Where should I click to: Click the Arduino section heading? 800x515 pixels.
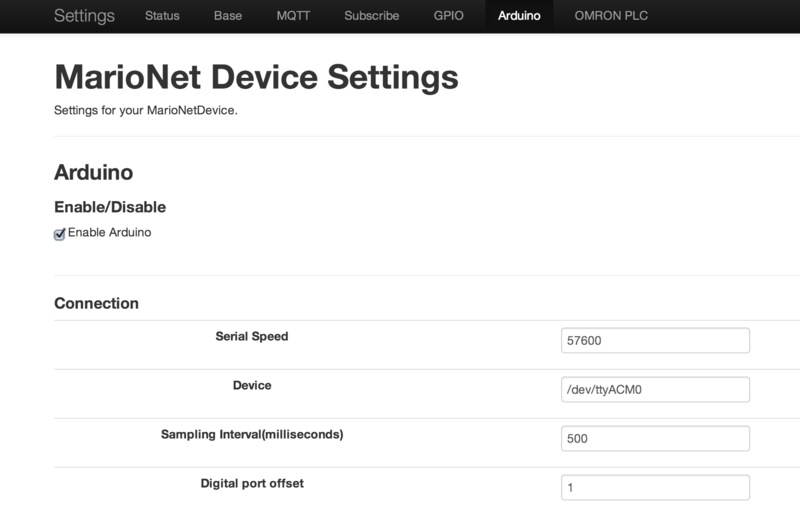[93, 173]
